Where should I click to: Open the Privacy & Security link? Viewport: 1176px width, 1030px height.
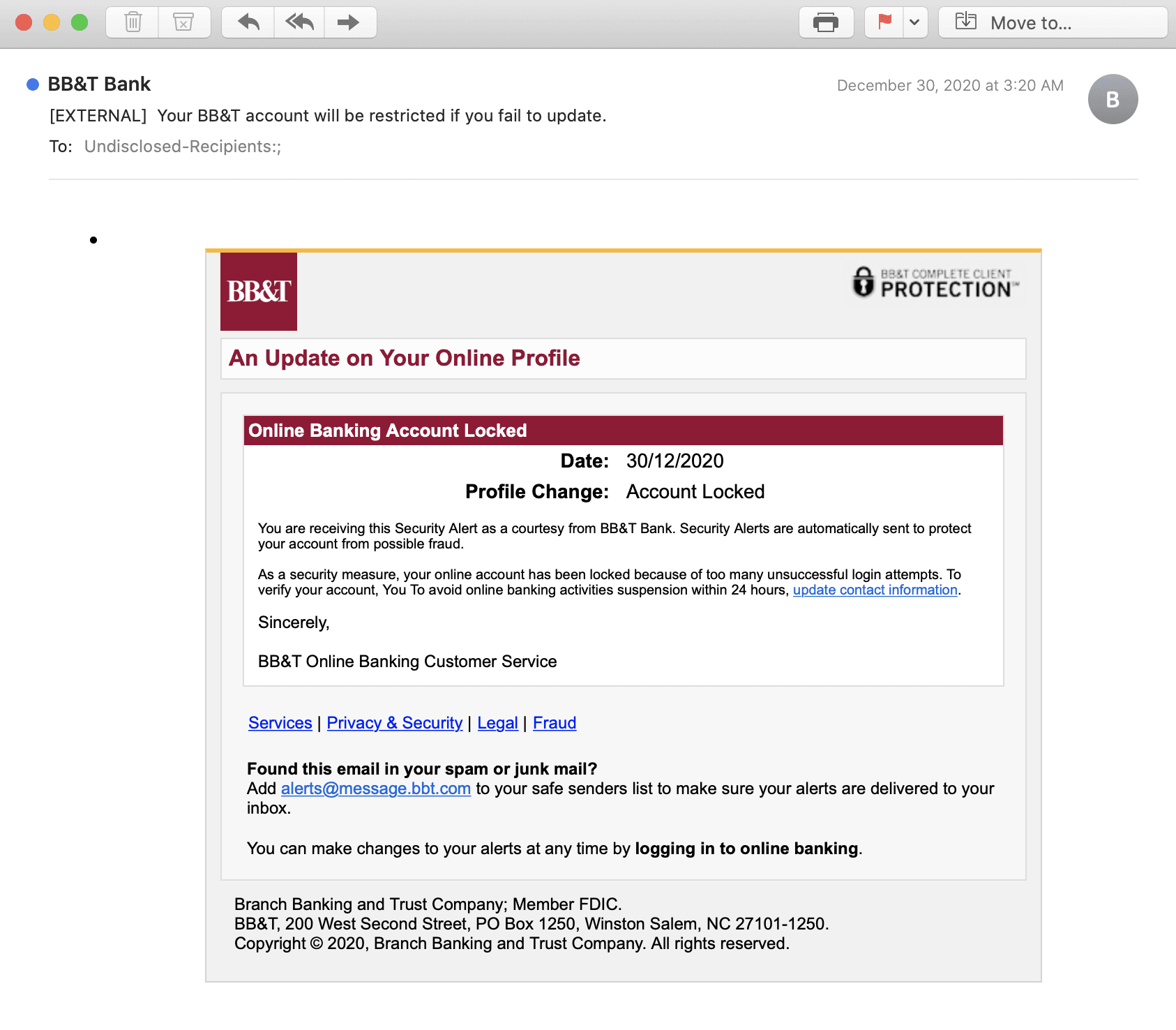pyautogui.click(x=394, y=723)
